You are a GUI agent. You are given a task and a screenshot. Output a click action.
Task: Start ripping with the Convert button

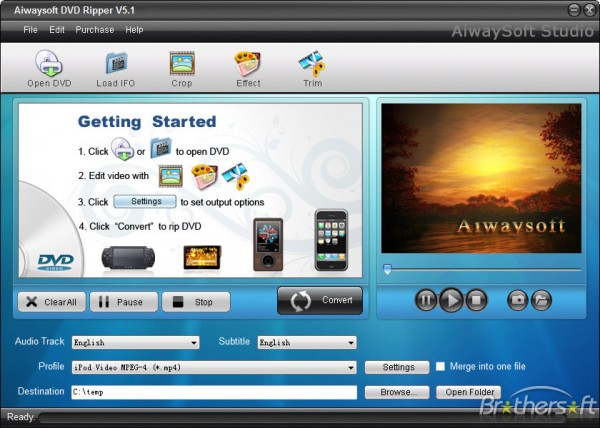[320, 301]
